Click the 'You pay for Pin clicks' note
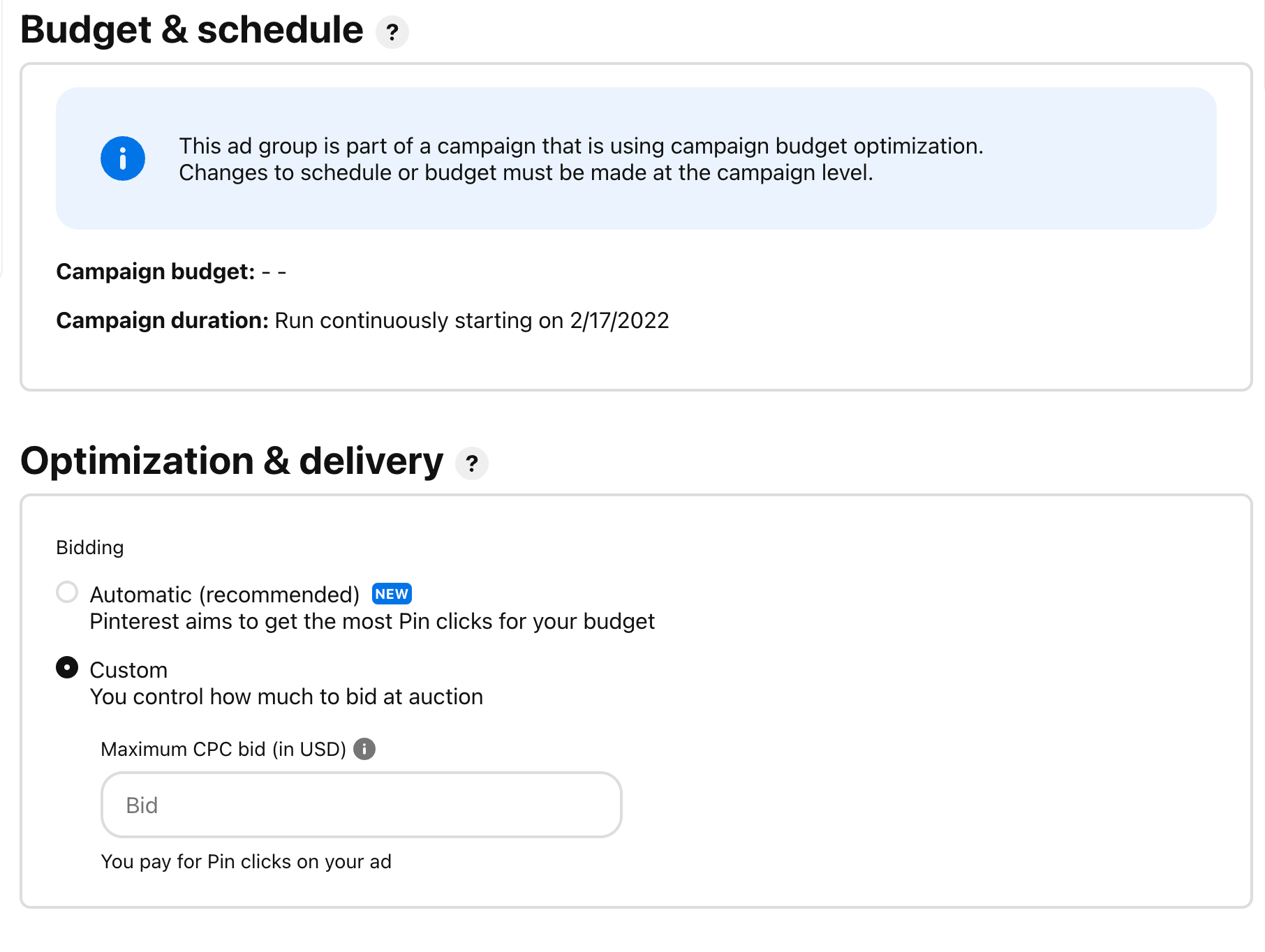Viewport: 1265px width, 952px height. click(246, 862)
